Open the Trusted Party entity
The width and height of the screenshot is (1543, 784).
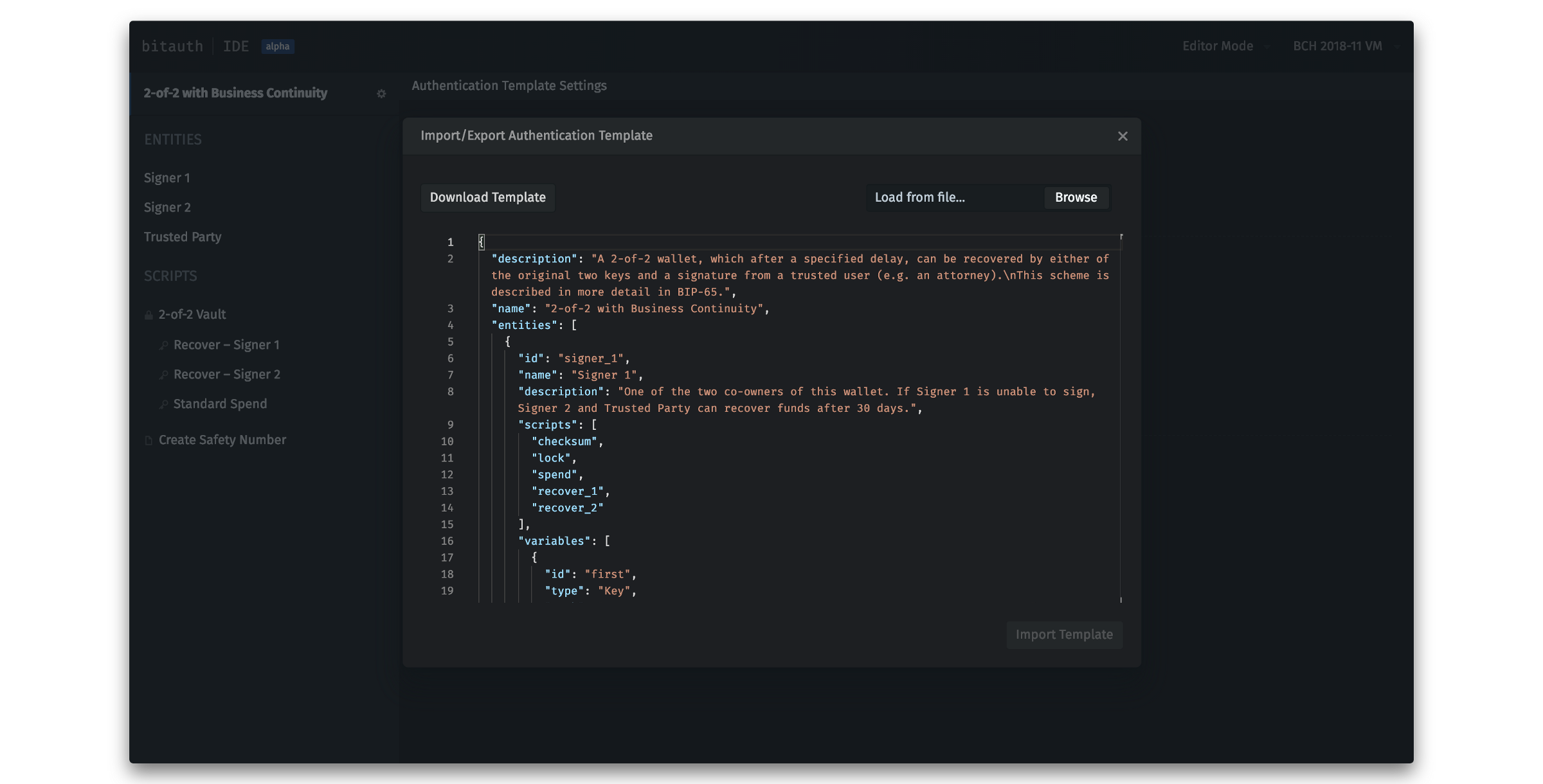click(183, 237)
